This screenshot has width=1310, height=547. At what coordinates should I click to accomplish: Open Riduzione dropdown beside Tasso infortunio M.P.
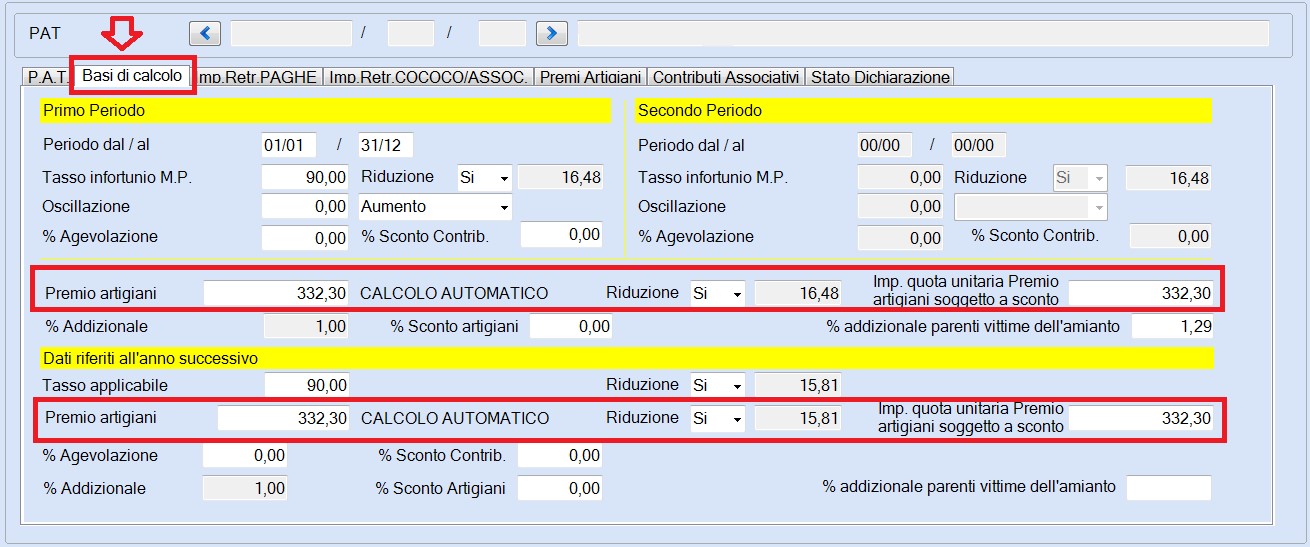pyautogui.click(x=485, y=178)
